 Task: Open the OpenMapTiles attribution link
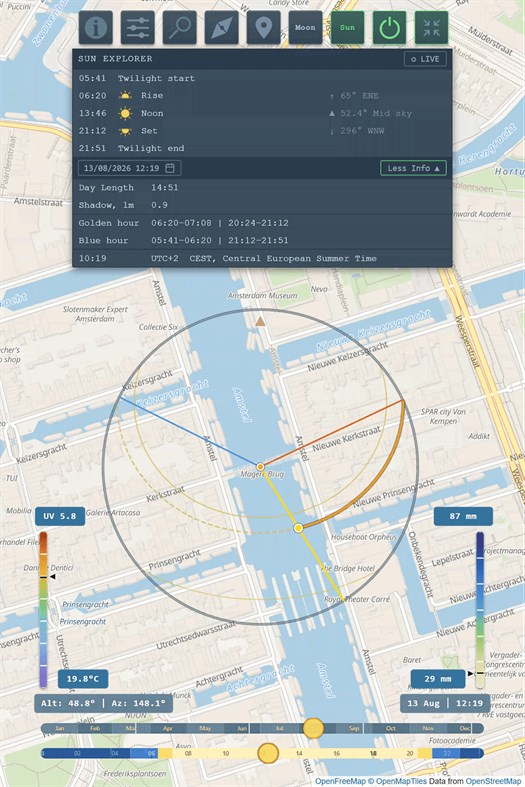pos(398,781)
